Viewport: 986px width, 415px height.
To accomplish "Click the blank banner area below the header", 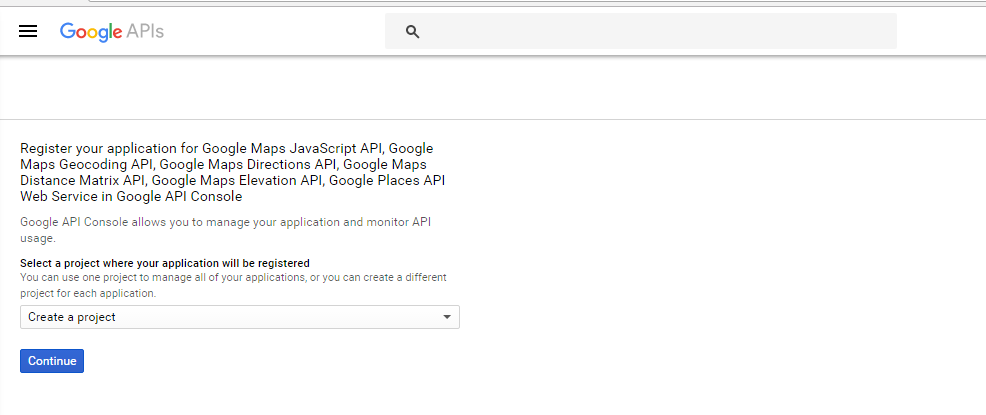I will pyautogui.click(x=493, y=88).
